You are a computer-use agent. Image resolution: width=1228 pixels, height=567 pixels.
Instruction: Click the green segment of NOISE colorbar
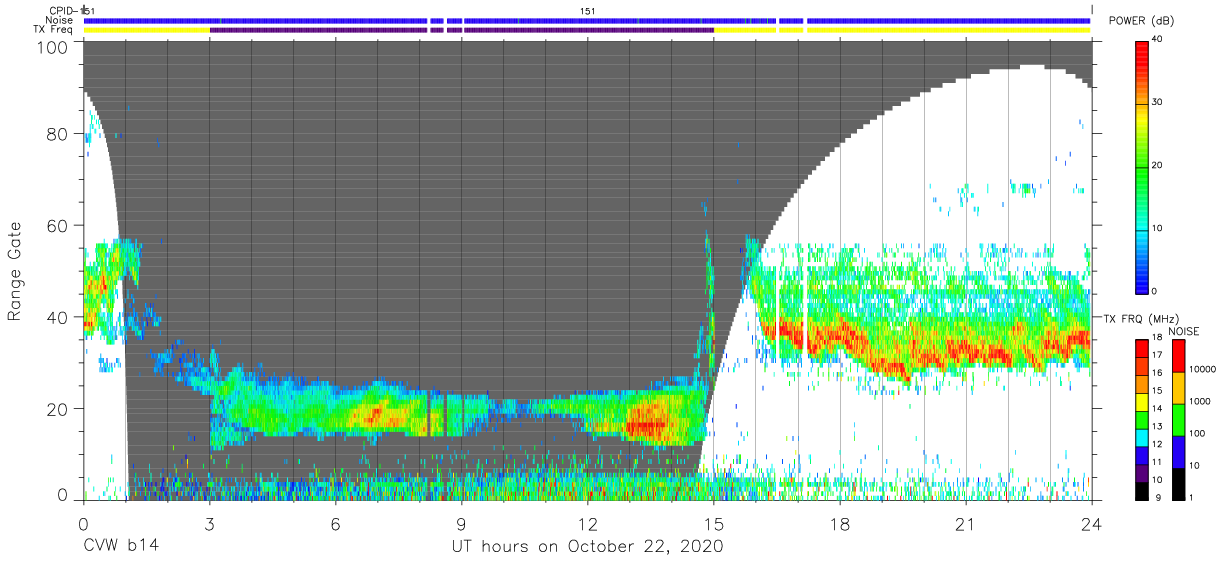coord(1178,419)
